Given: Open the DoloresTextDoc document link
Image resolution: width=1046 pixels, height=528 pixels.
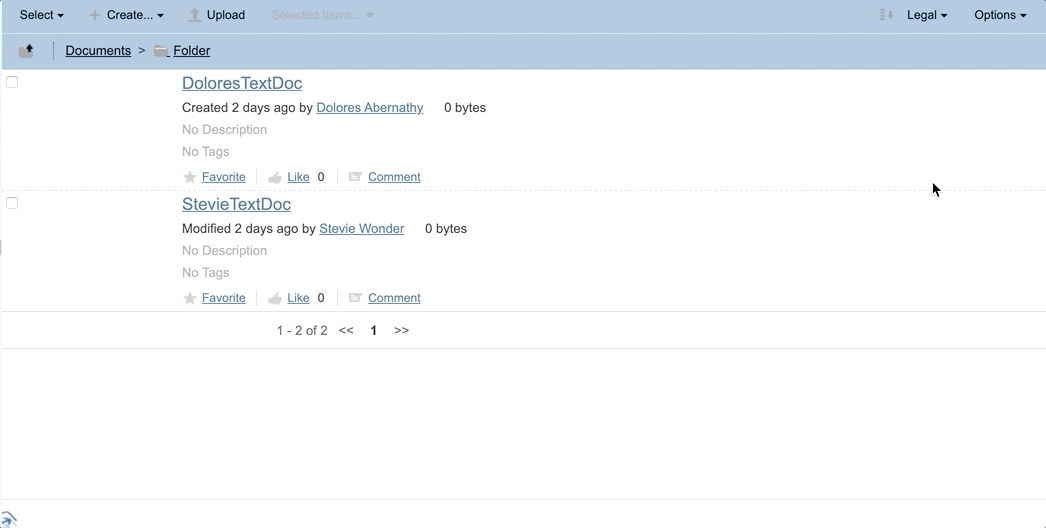Looking at the screenshot, I should click(x=242, y=83).
